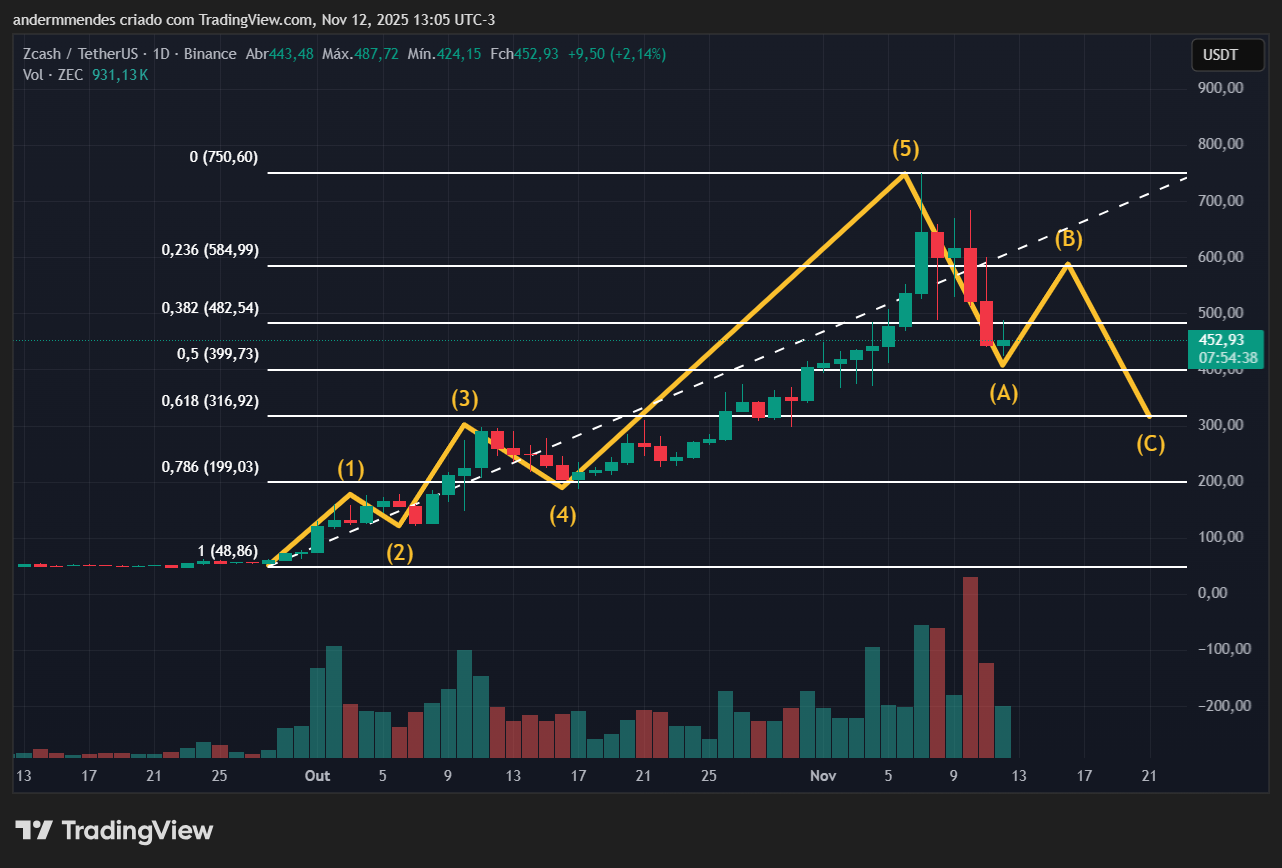Click 'Binance' exchange label in the legend
The height and width of the screenshot is (868, 1282).
(210, 53)
